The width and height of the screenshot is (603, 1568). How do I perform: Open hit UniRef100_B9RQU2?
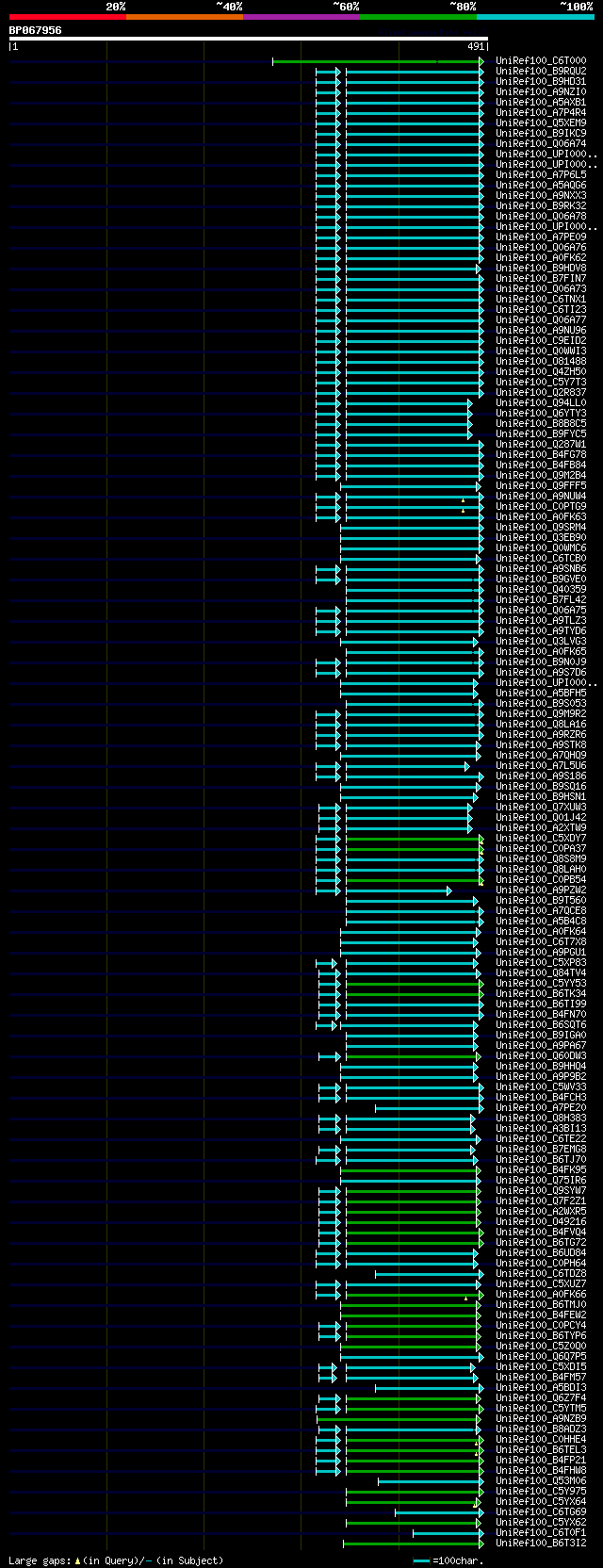point(541,72)
